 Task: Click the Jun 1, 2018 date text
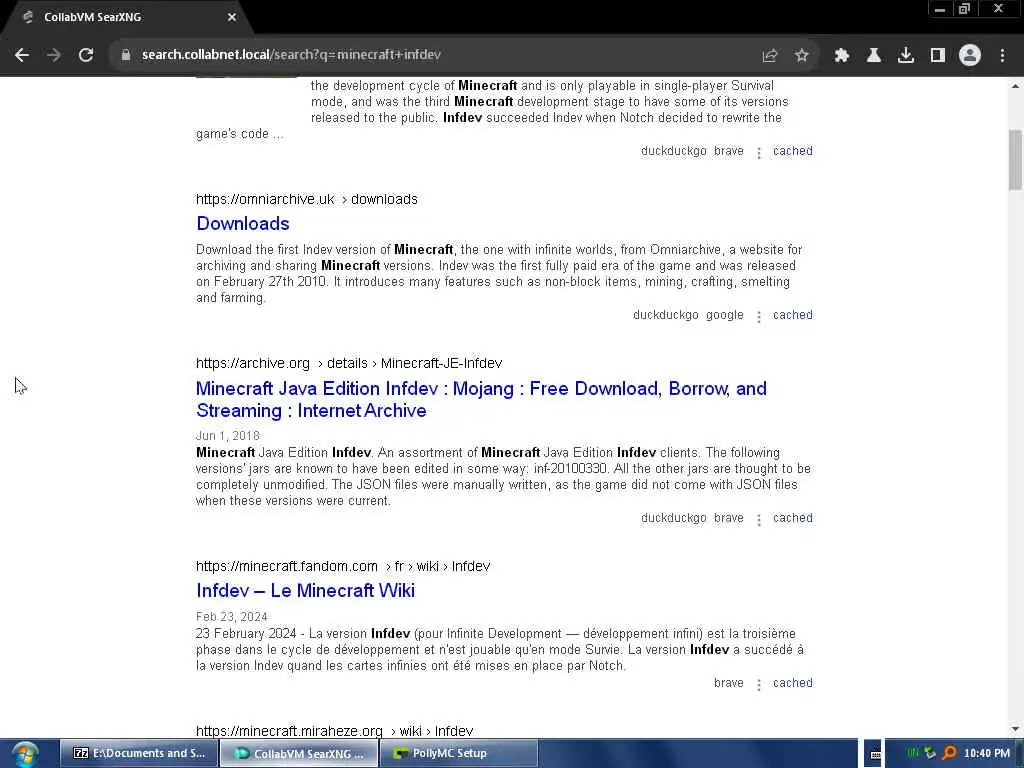(228, 436)
